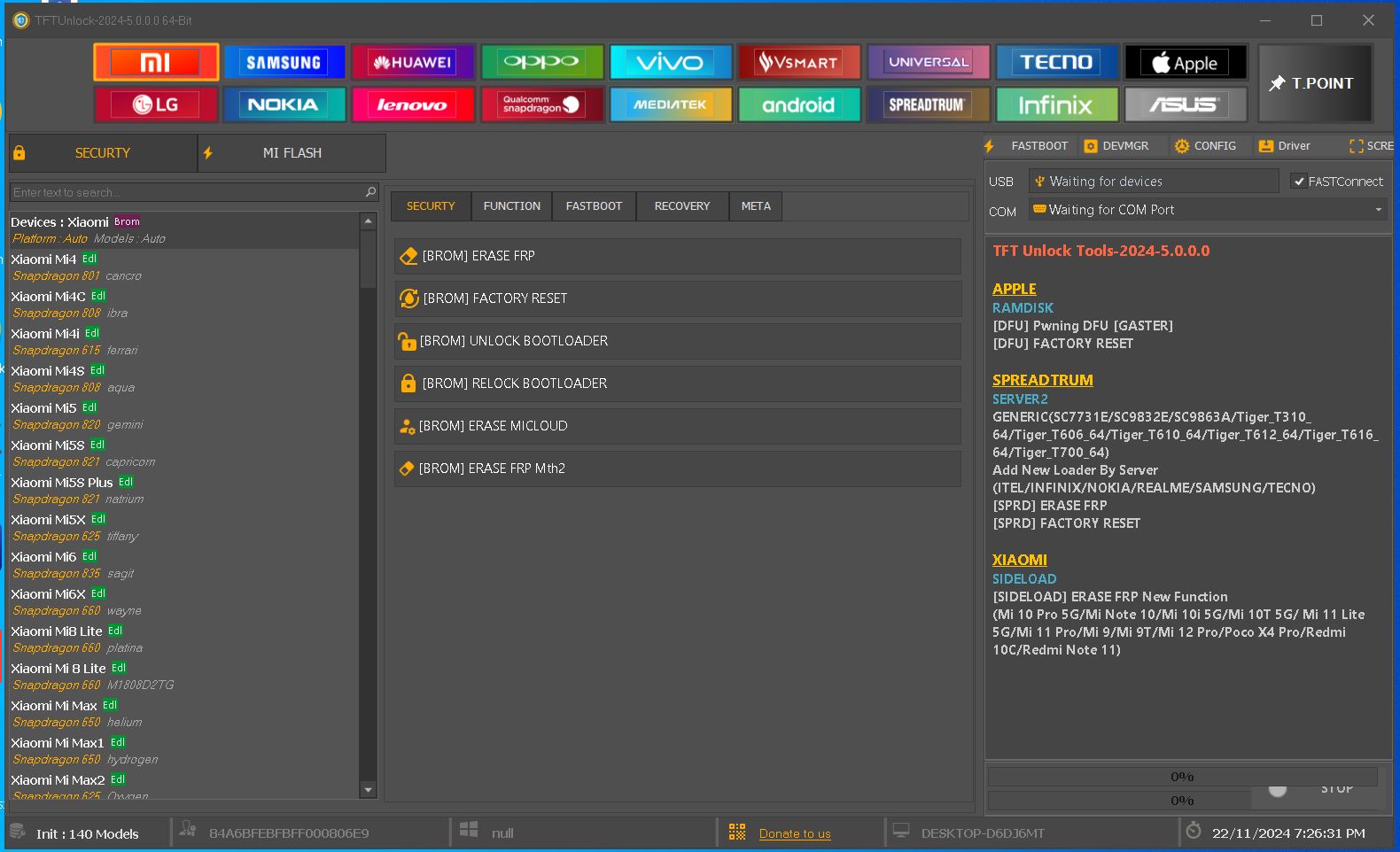Click the T.POINT pin button
This screenshot has width=1400, height=852.
(x=1315, y=83)
